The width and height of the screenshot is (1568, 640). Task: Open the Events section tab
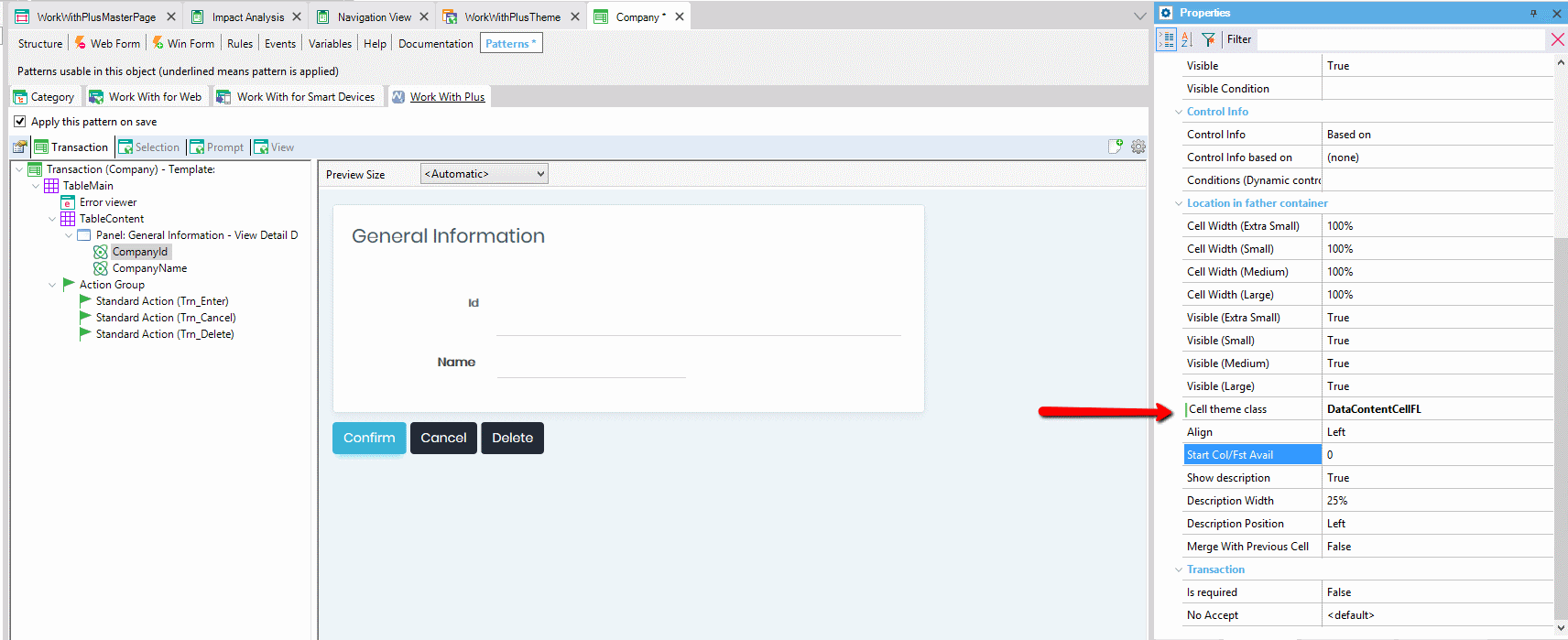(280, 44)
